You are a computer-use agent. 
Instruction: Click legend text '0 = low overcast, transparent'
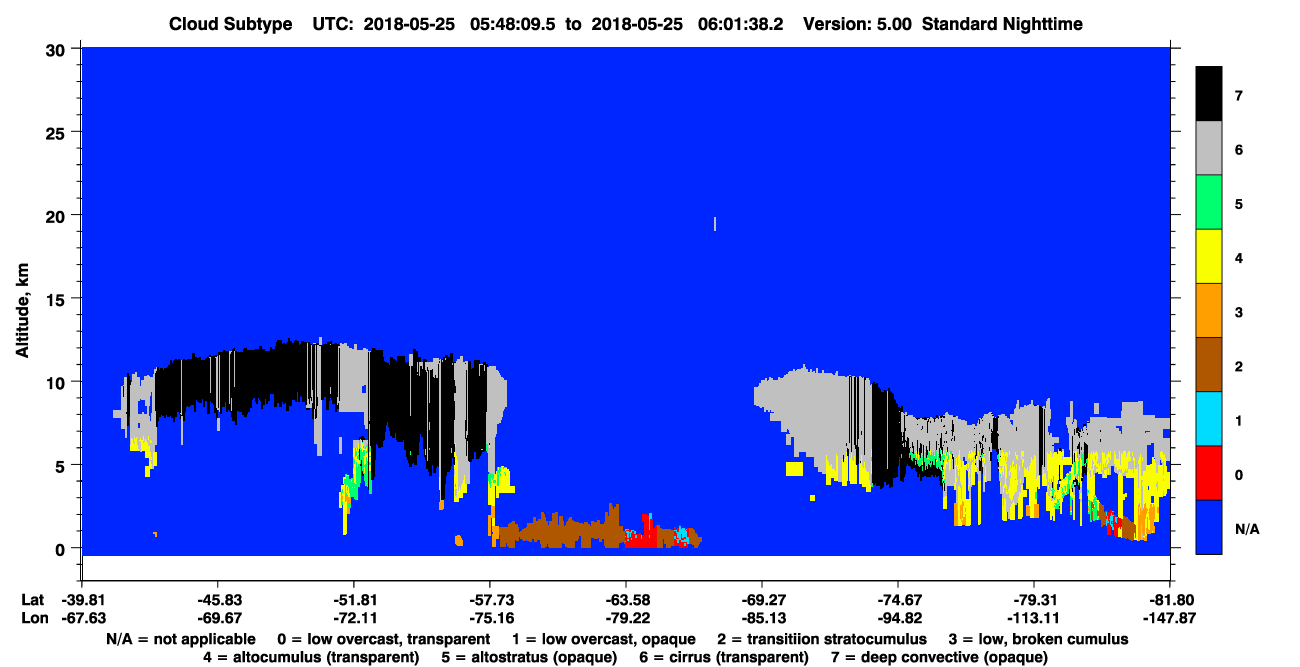click(x=384, y=638)
